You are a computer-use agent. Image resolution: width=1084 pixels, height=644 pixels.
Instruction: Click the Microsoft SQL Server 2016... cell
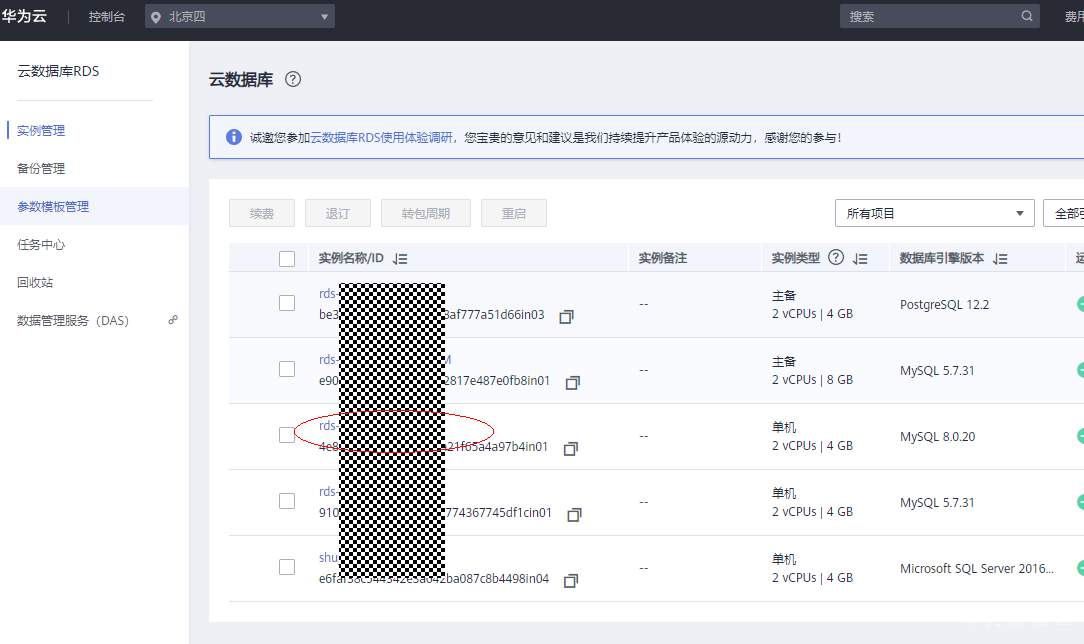tap(977, 569)
